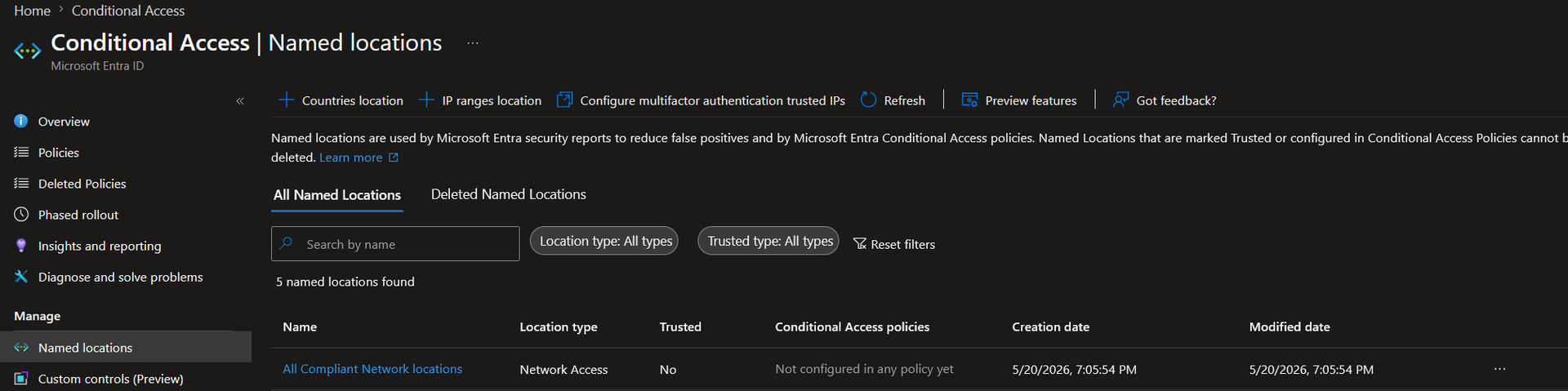Click the Refresh circular arrow icon
1568x391 pixels.
click(868, 100)
